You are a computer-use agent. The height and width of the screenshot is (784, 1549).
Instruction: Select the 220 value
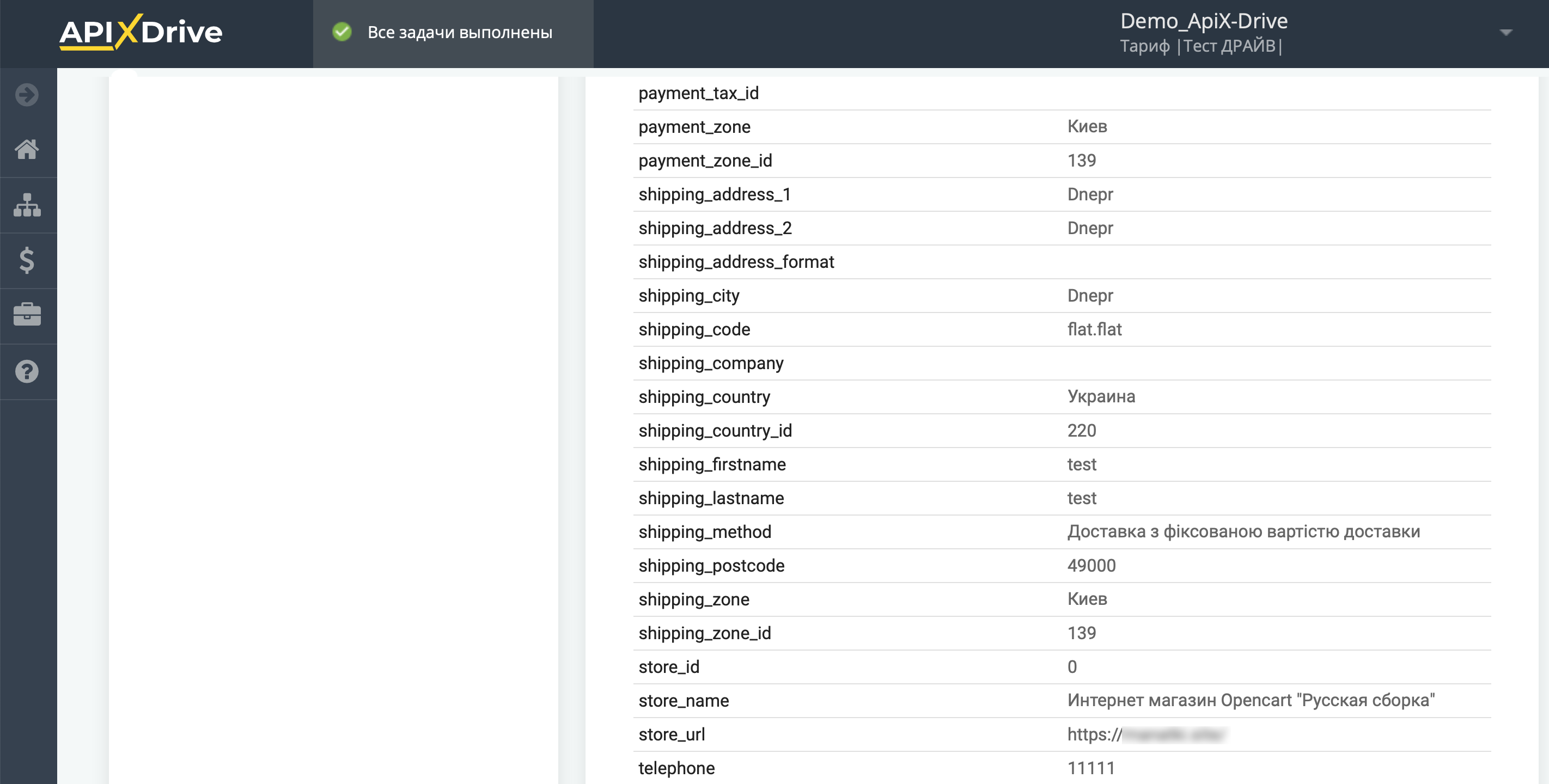(x=1081, y=431)
